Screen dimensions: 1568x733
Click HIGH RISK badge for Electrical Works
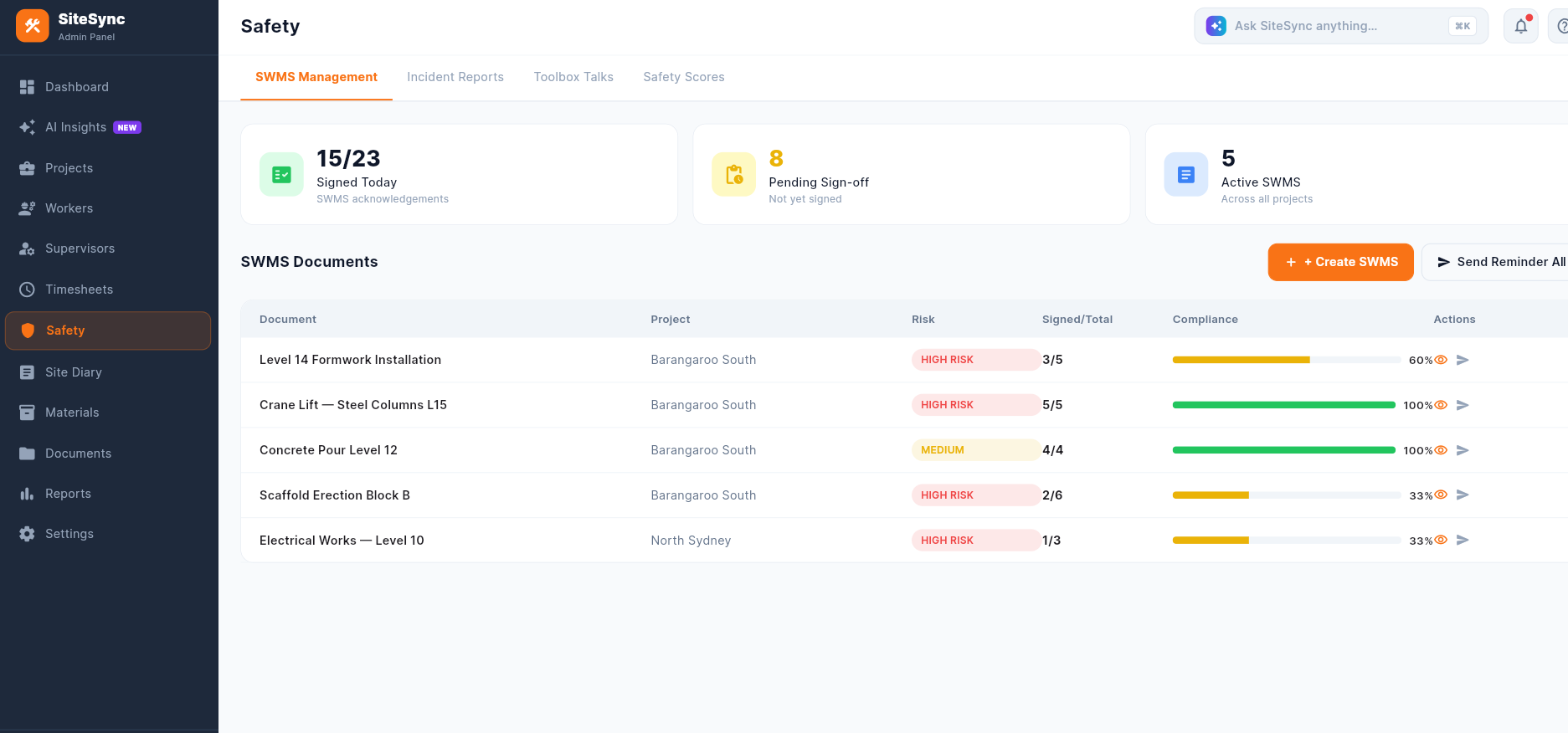(x=976, y=541)
